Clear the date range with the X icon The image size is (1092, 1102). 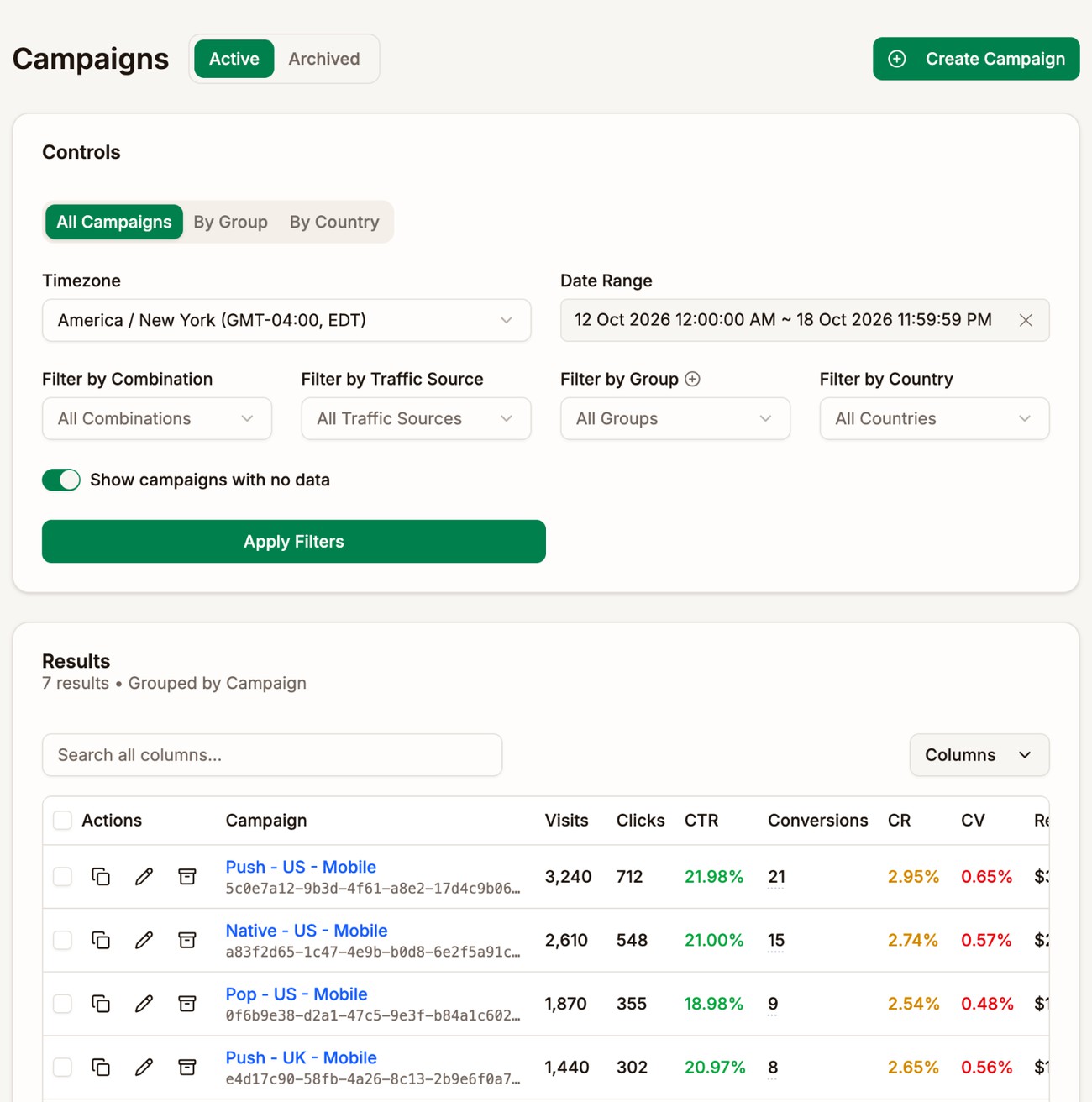[1026, 320]
